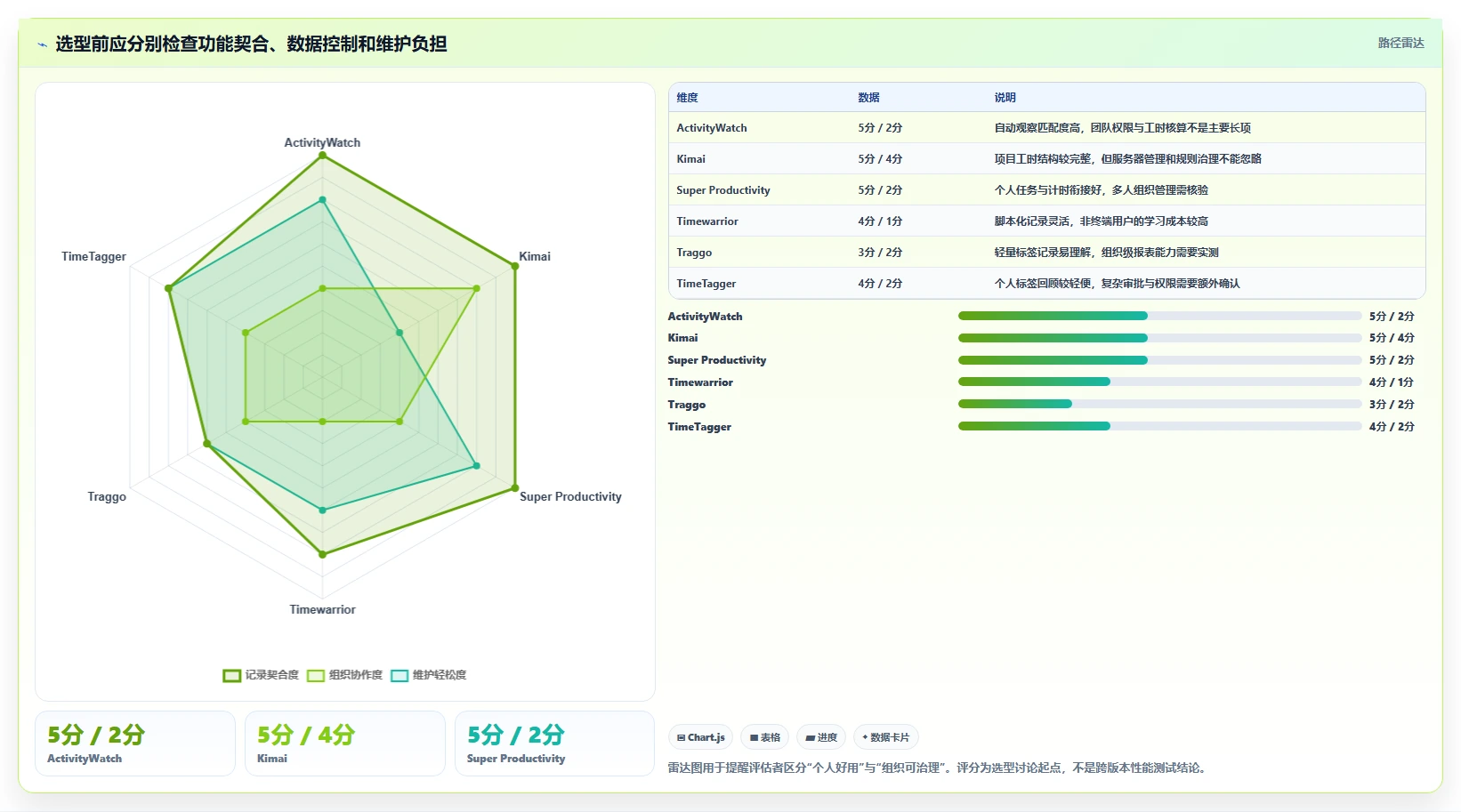The width and height of the screenshot is (1461, 812).
Task: Click the Traggo axis label on the radar chart
Action: click(107, 496)
